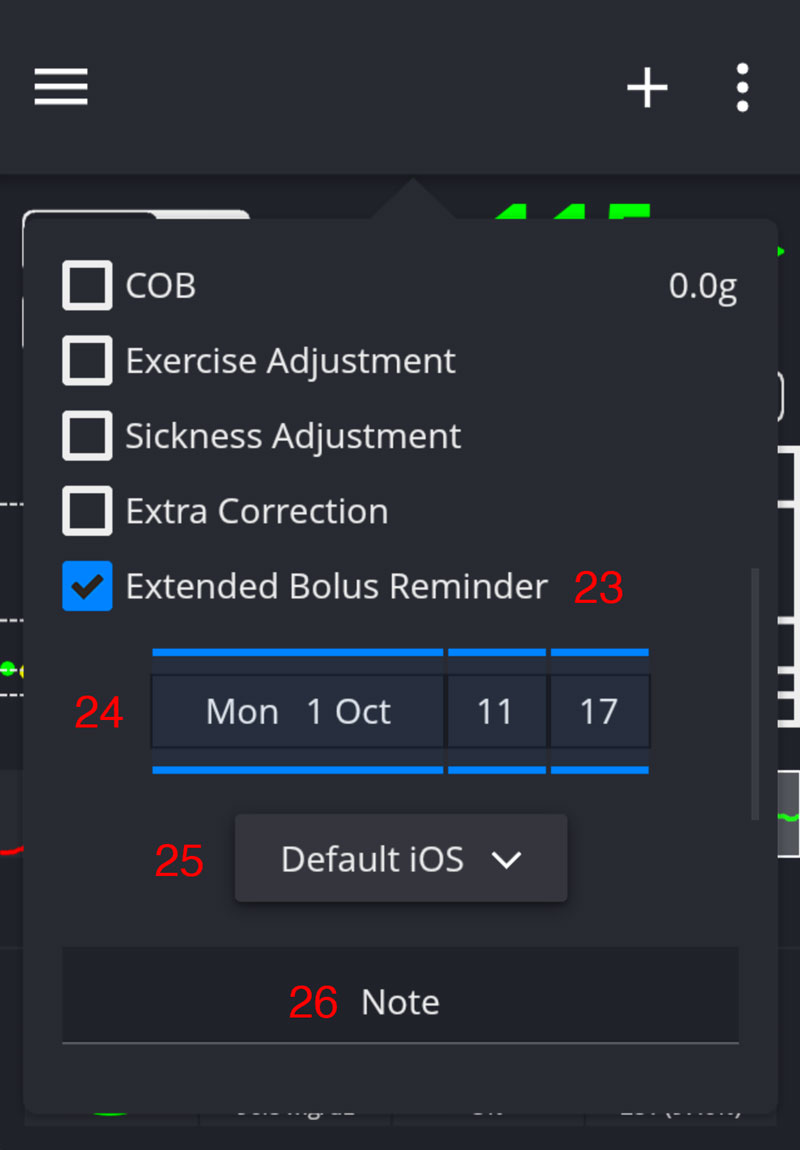Screen dimensions: 800x1150
Task: Click the COB value 0.0g
Action: (703, 287)
